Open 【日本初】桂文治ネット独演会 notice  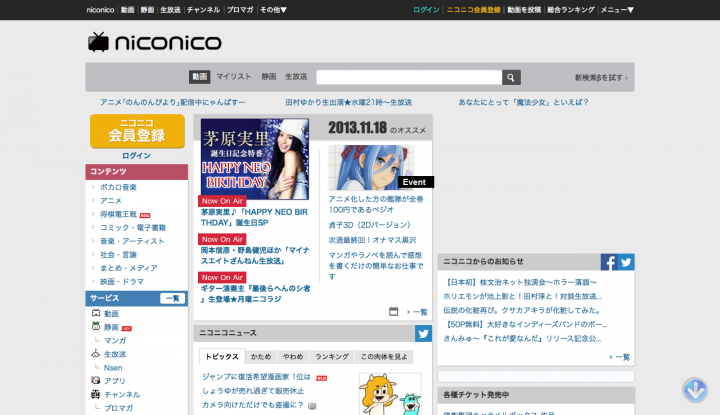point(521,282)
